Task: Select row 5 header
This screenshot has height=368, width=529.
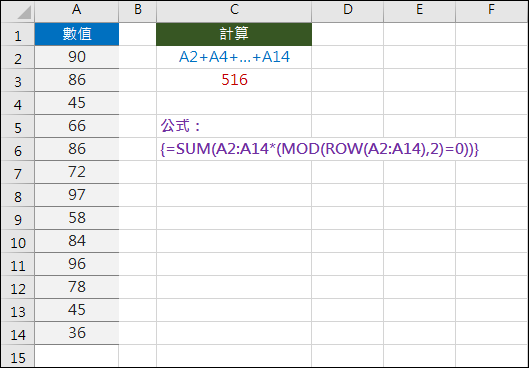Action: [x=18, y=126]
